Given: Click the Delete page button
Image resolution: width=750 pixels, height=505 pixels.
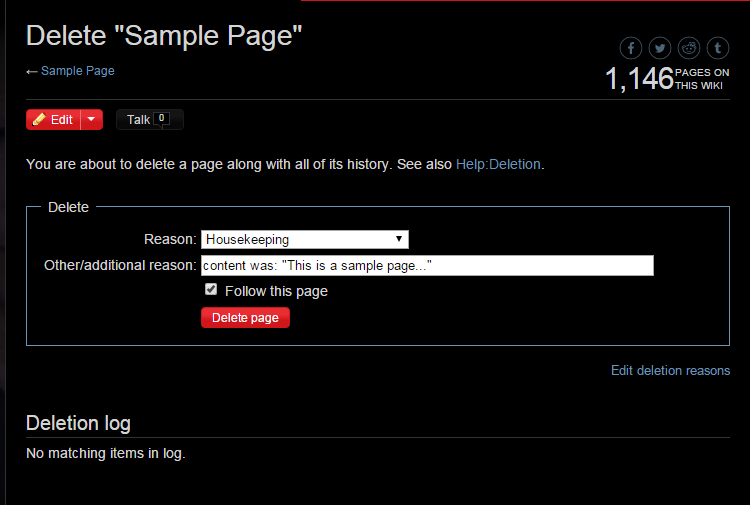Looking at the screenshot, I should 245,318.
